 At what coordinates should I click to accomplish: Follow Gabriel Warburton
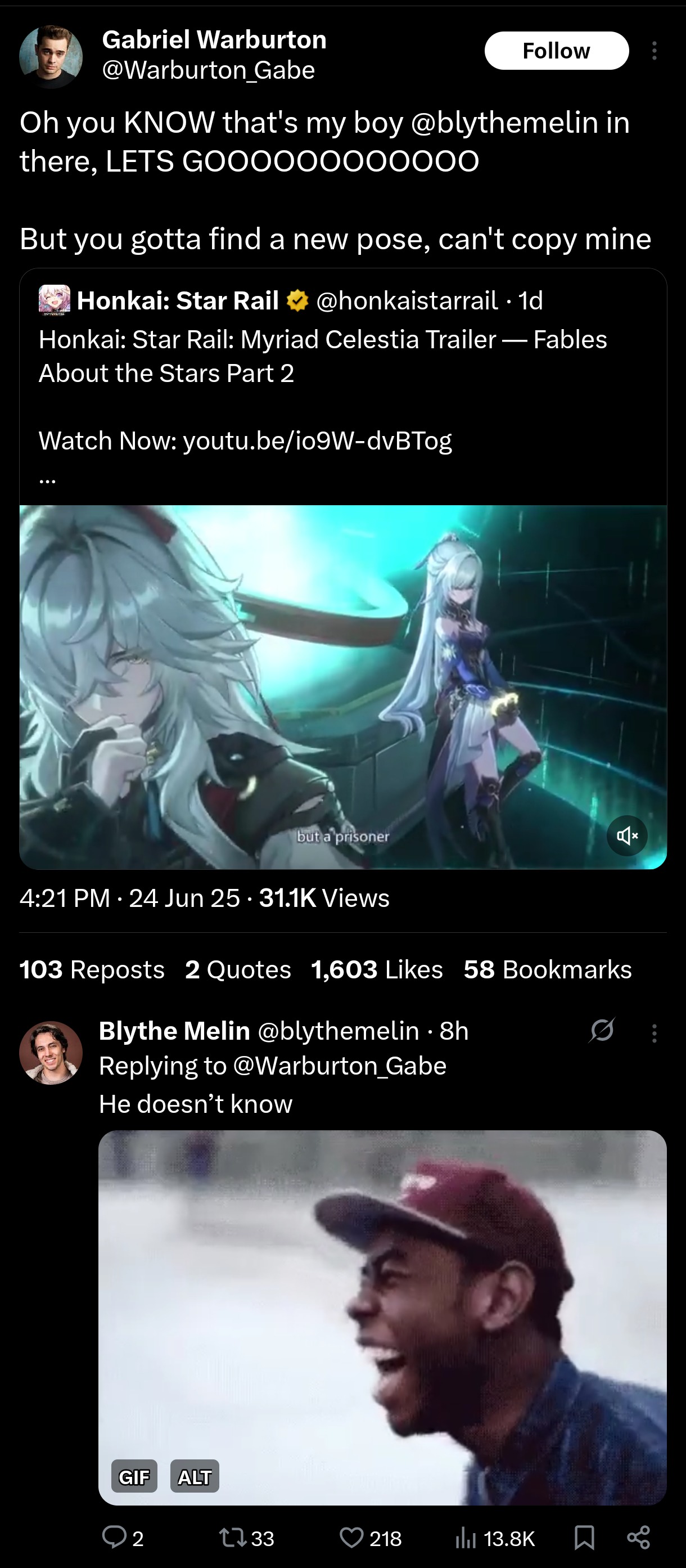click(x=557, y=51)
